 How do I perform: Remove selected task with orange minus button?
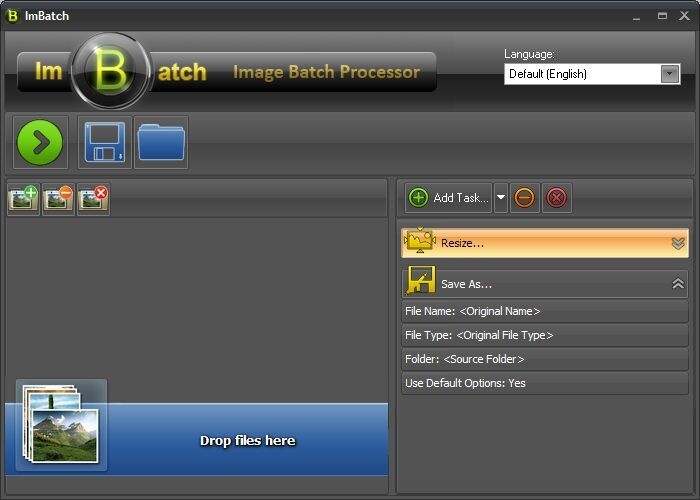tap(524, 198)
